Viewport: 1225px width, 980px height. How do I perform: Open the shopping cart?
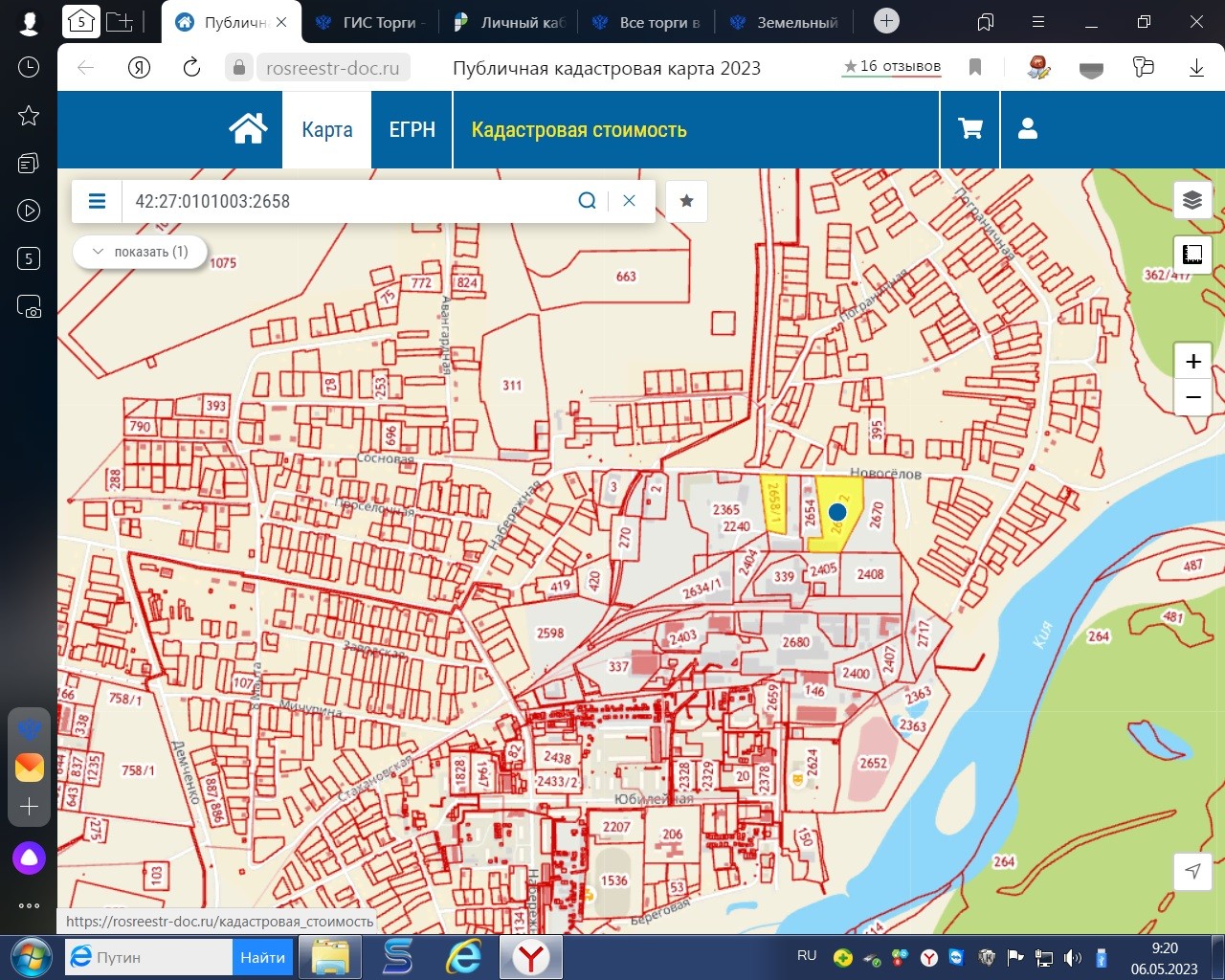(970, 129)
